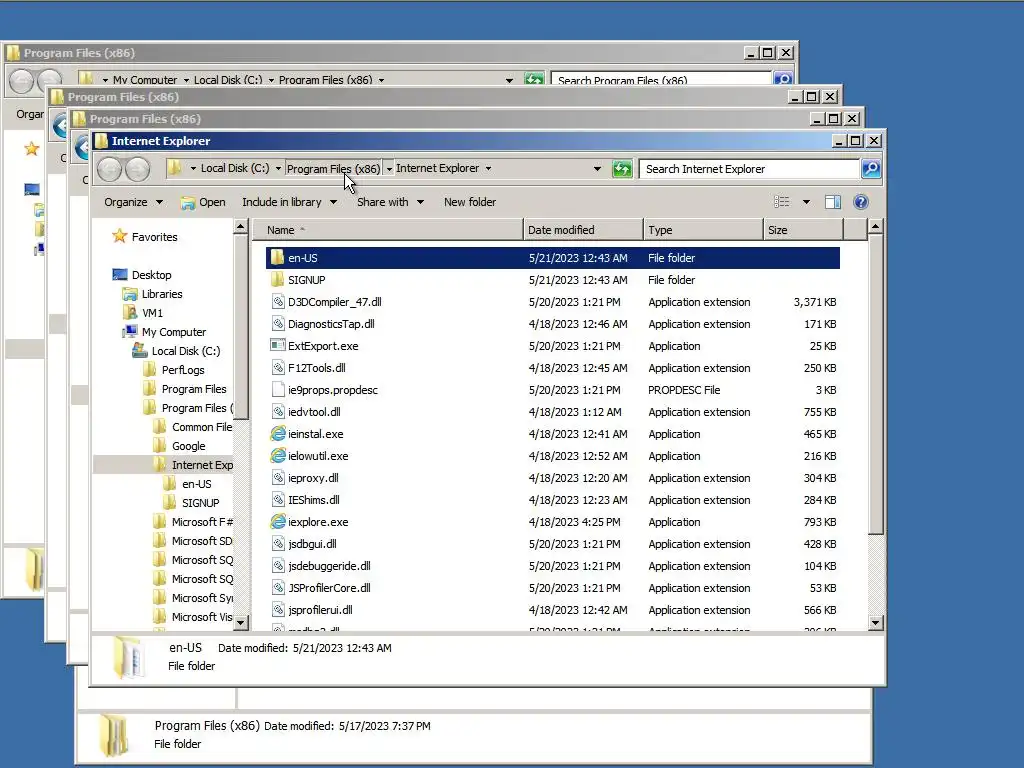Select the F12Tools.dll file icon
The image size is (1024, 768).
278,368
